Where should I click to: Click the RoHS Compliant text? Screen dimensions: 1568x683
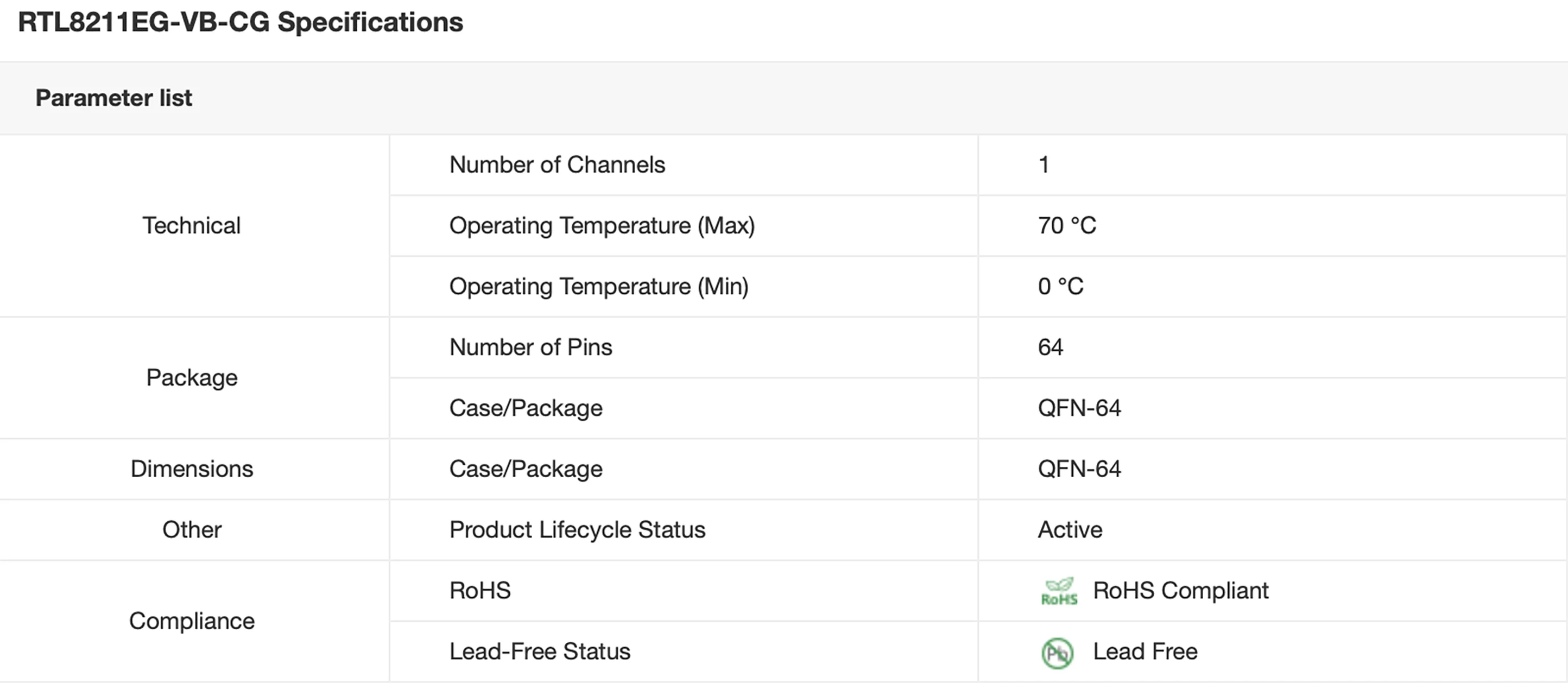[1181, 591]
